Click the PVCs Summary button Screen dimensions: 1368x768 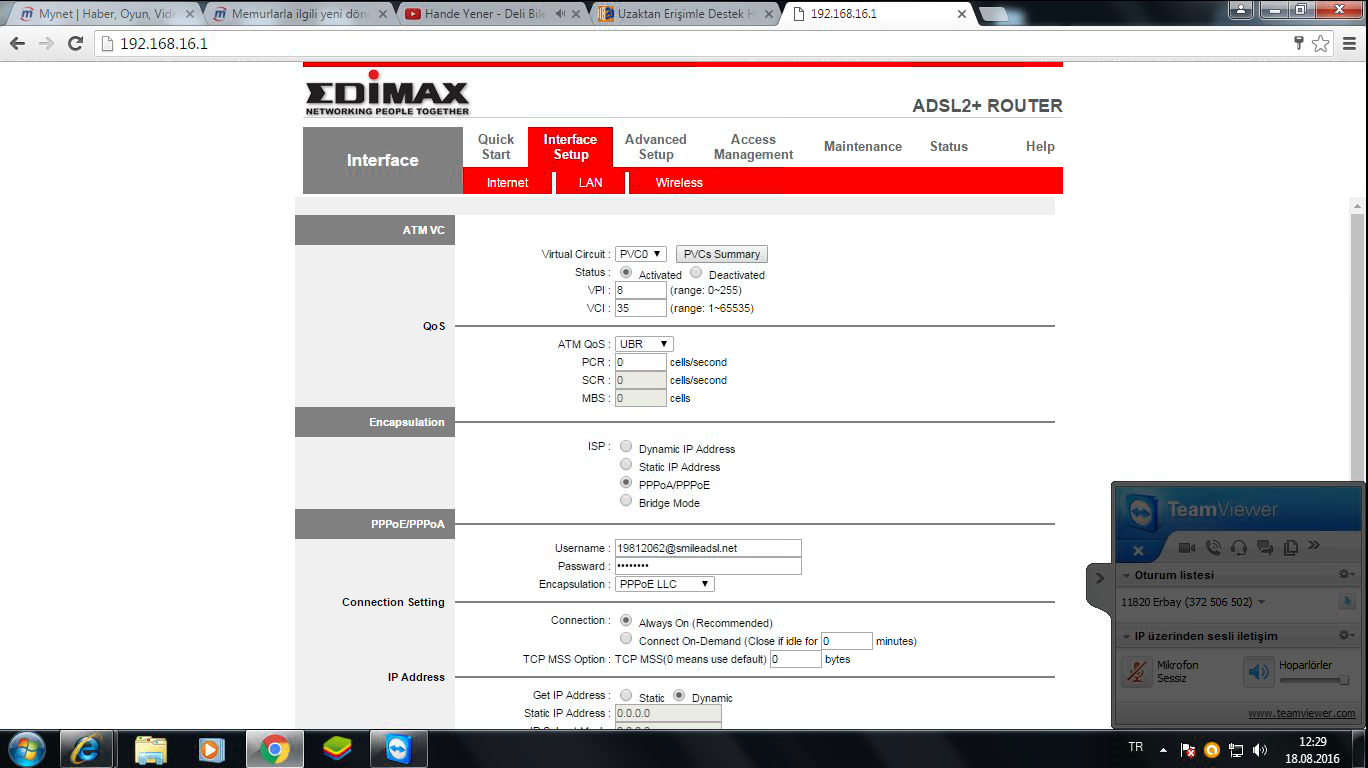(x=722, y=254)
